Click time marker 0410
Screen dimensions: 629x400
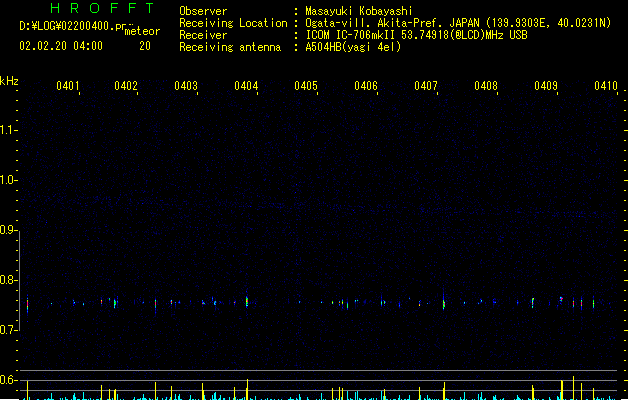(x=606, y=86)
